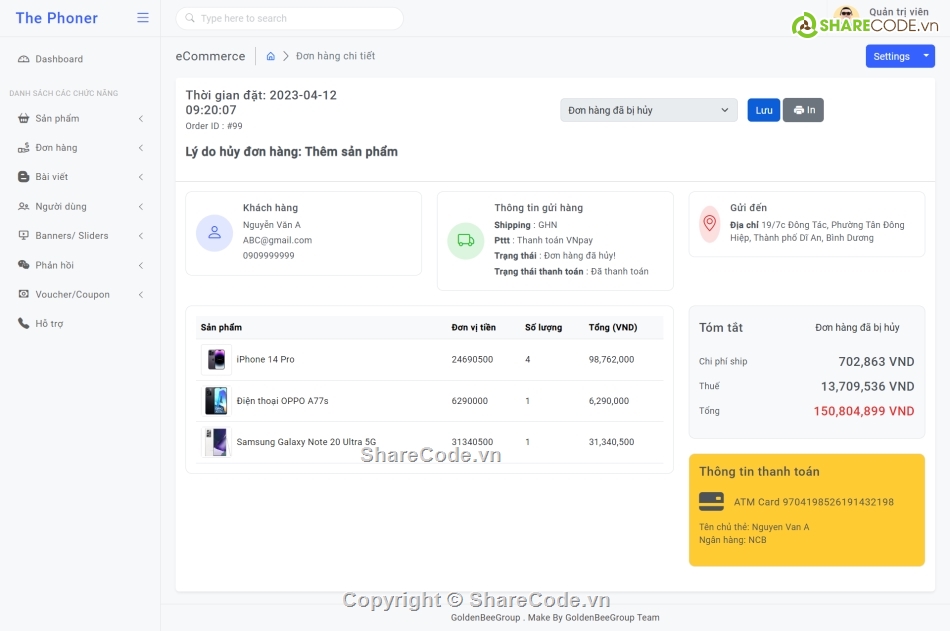The image size is (950, 631).
Task: Open Samsung Galaxy Note 20 Ultra thumbnail
Action: tap(216, 442)
